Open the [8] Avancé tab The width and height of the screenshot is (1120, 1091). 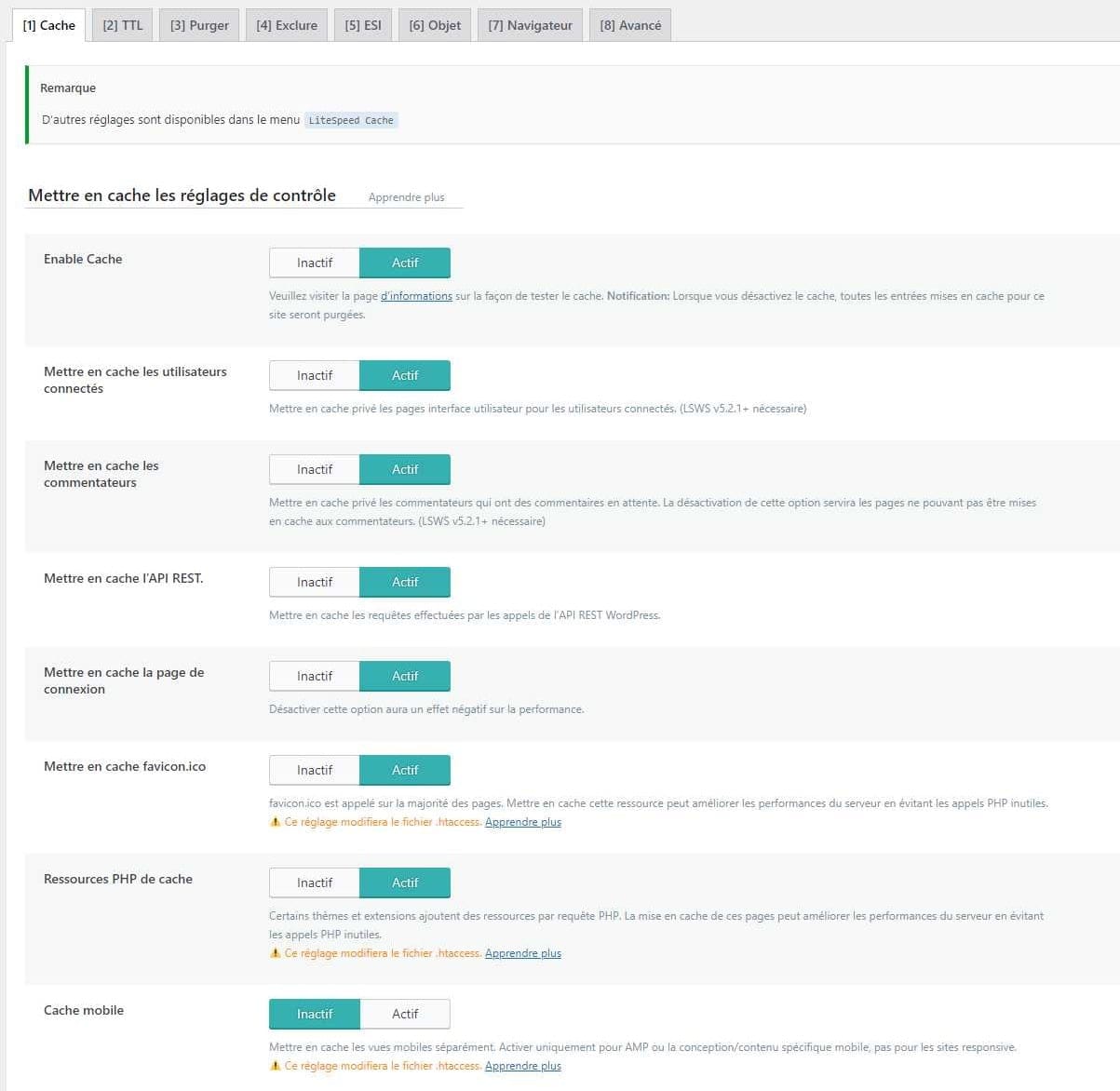630,25
